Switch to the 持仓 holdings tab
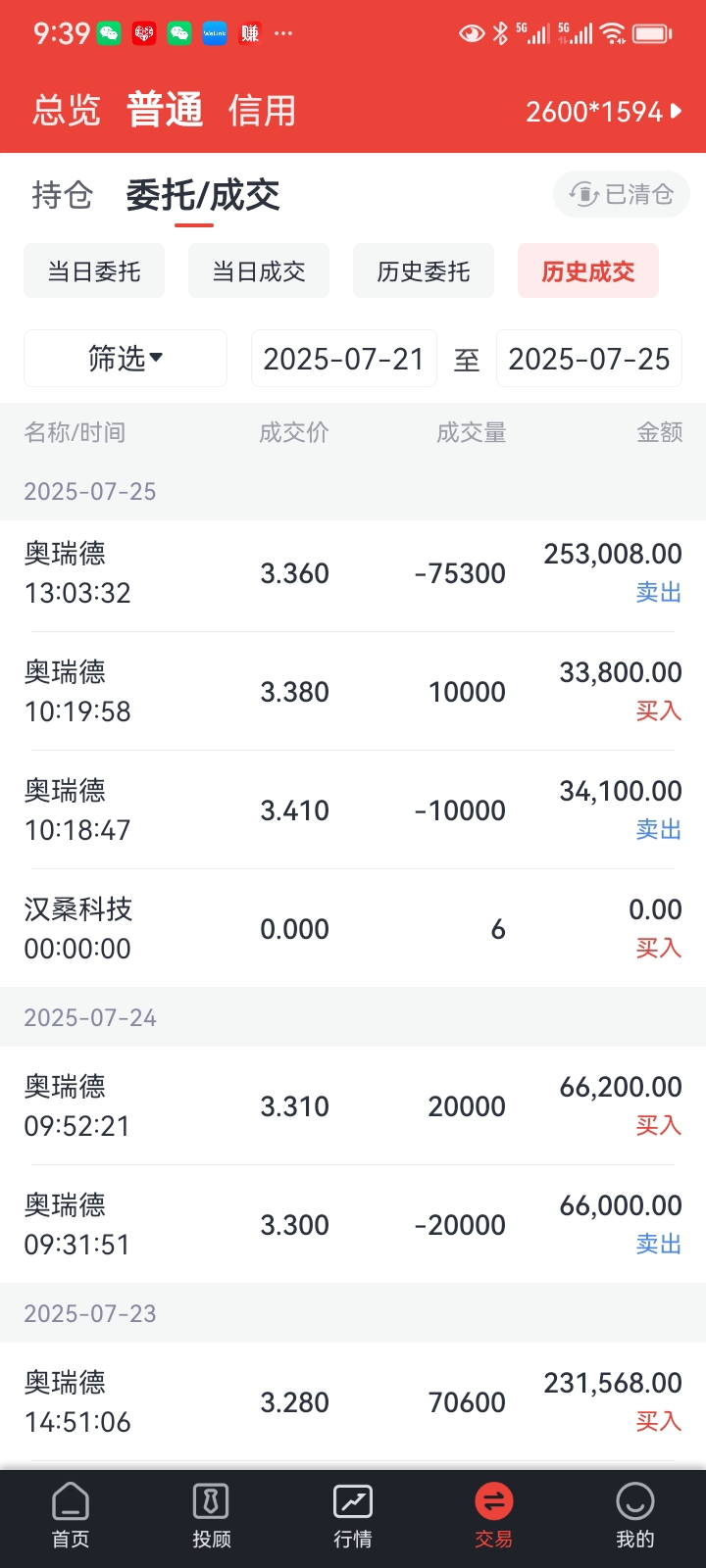 (x=63, y=195)
